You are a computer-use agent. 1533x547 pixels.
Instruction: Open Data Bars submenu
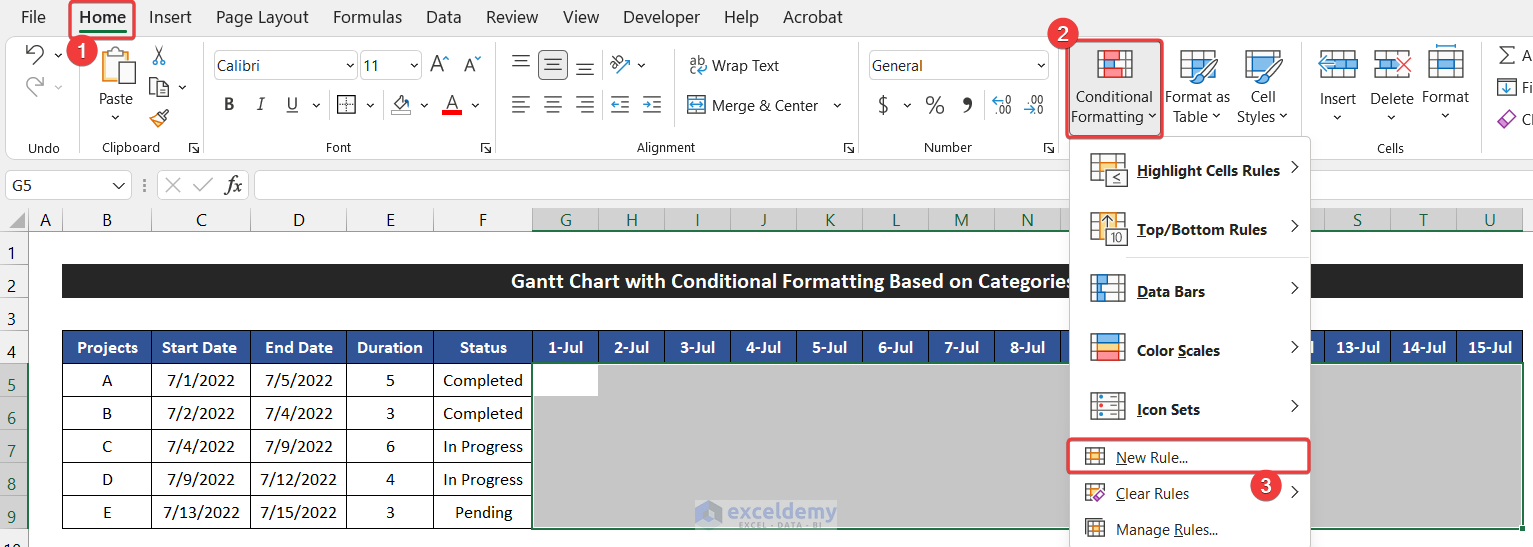pos(1190,290)
